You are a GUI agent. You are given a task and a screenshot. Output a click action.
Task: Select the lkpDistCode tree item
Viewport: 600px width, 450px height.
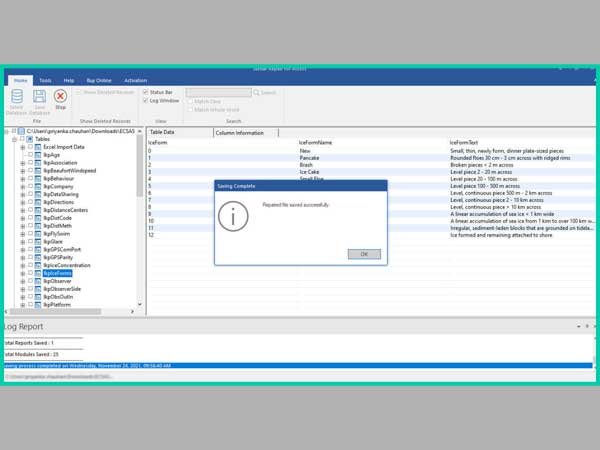pos(57,218)
